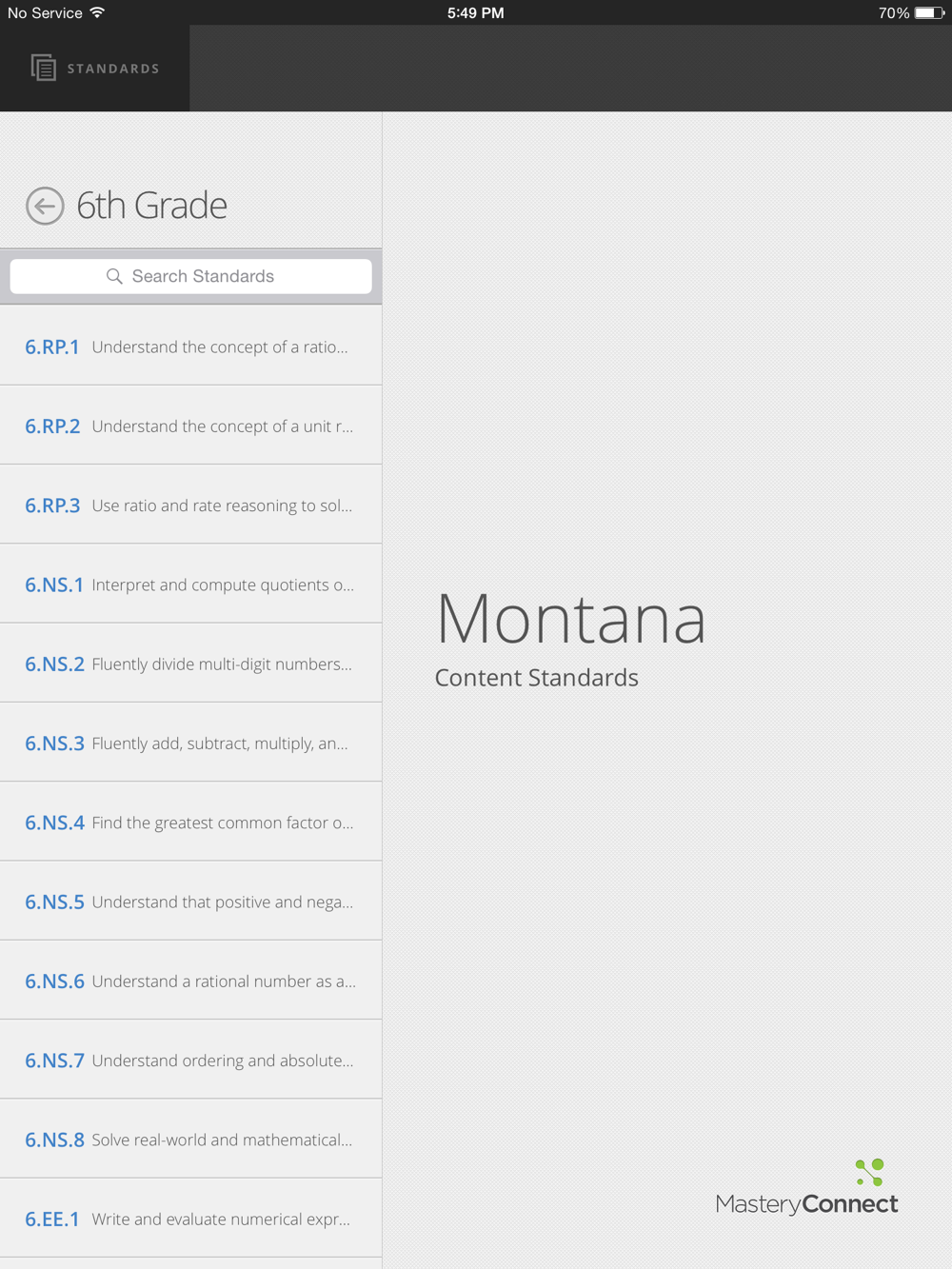Open 6.NS.7 ordering and absolute value
Viewport: 952px width, 1269px height.
pyautogui.click(x=190, y=1060)
